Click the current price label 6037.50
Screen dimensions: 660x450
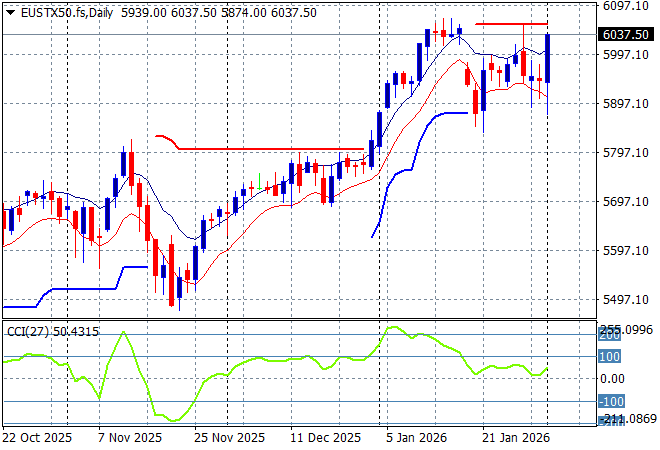tap(626, 35)
